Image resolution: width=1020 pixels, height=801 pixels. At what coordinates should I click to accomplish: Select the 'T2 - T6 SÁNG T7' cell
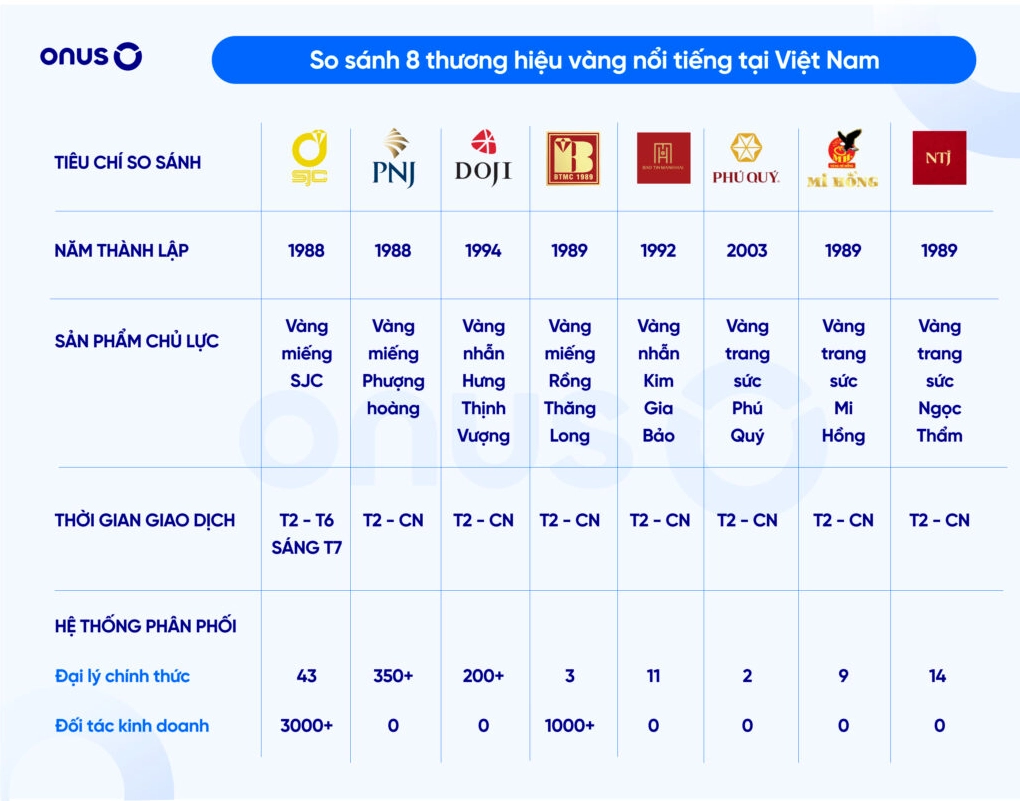[x=307, y=534]
